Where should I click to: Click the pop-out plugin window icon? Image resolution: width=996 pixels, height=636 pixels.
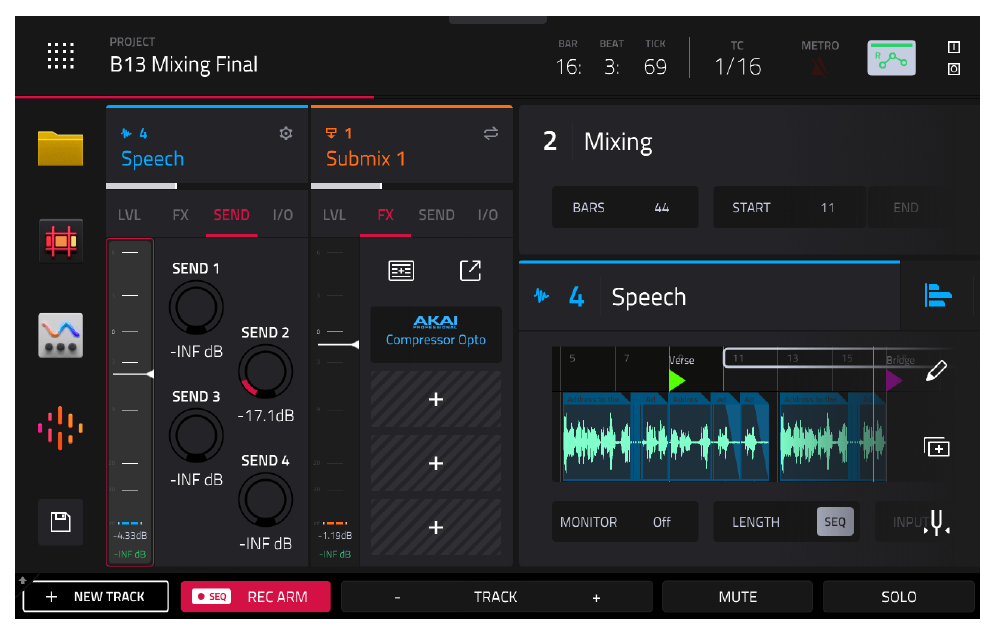(470, 271)
